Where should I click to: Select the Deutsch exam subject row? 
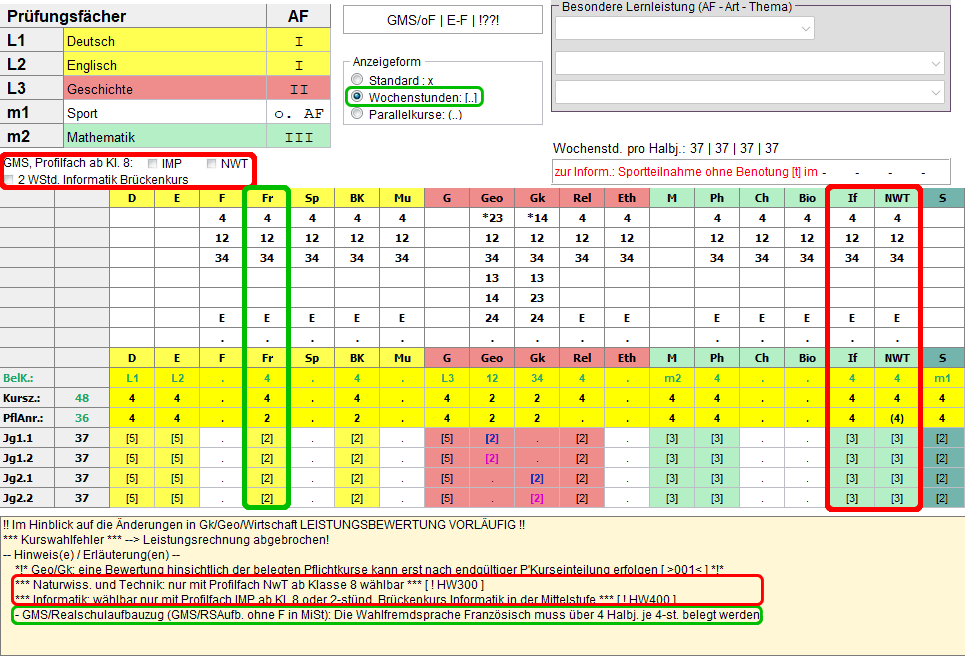(x=164, y=41)
